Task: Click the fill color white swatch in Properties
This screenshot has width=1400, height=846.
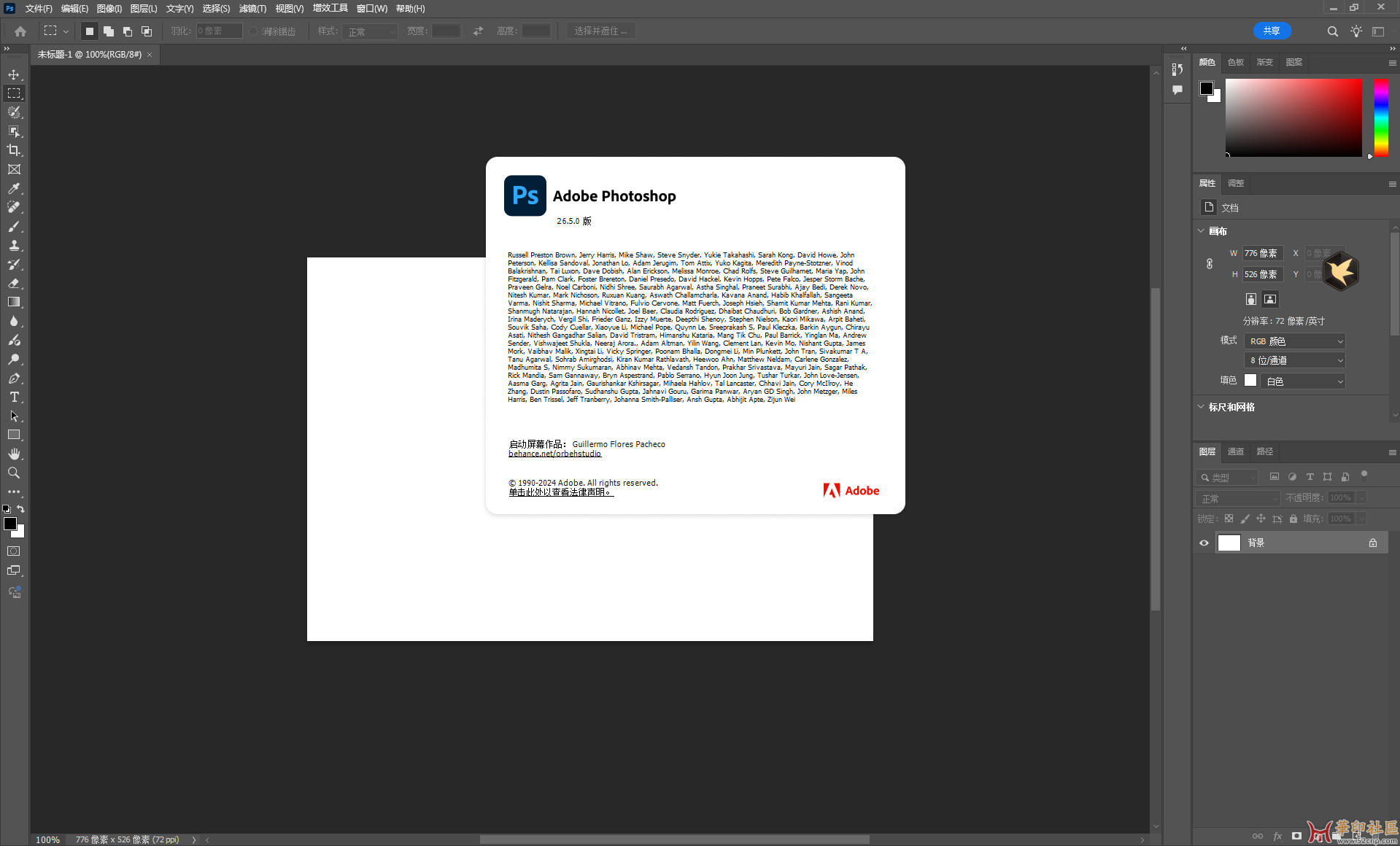Action: [1250, 380]
